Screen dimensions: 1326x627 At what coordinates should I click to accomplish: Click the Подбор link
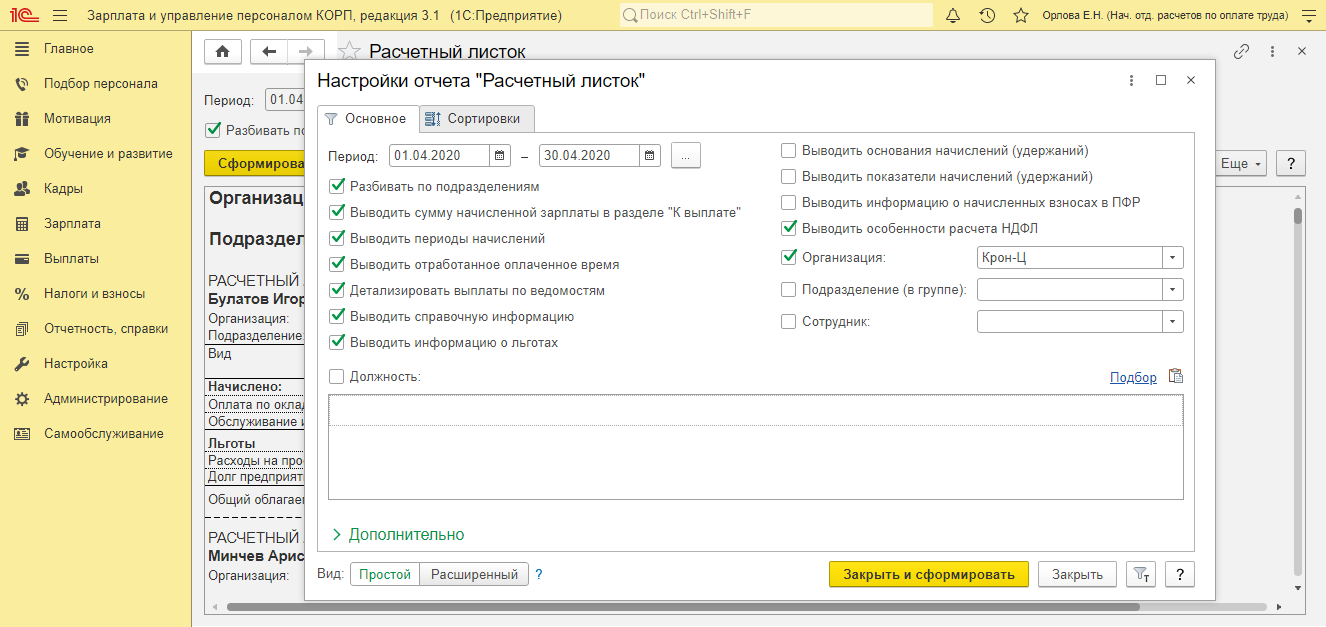point(1133,378)
